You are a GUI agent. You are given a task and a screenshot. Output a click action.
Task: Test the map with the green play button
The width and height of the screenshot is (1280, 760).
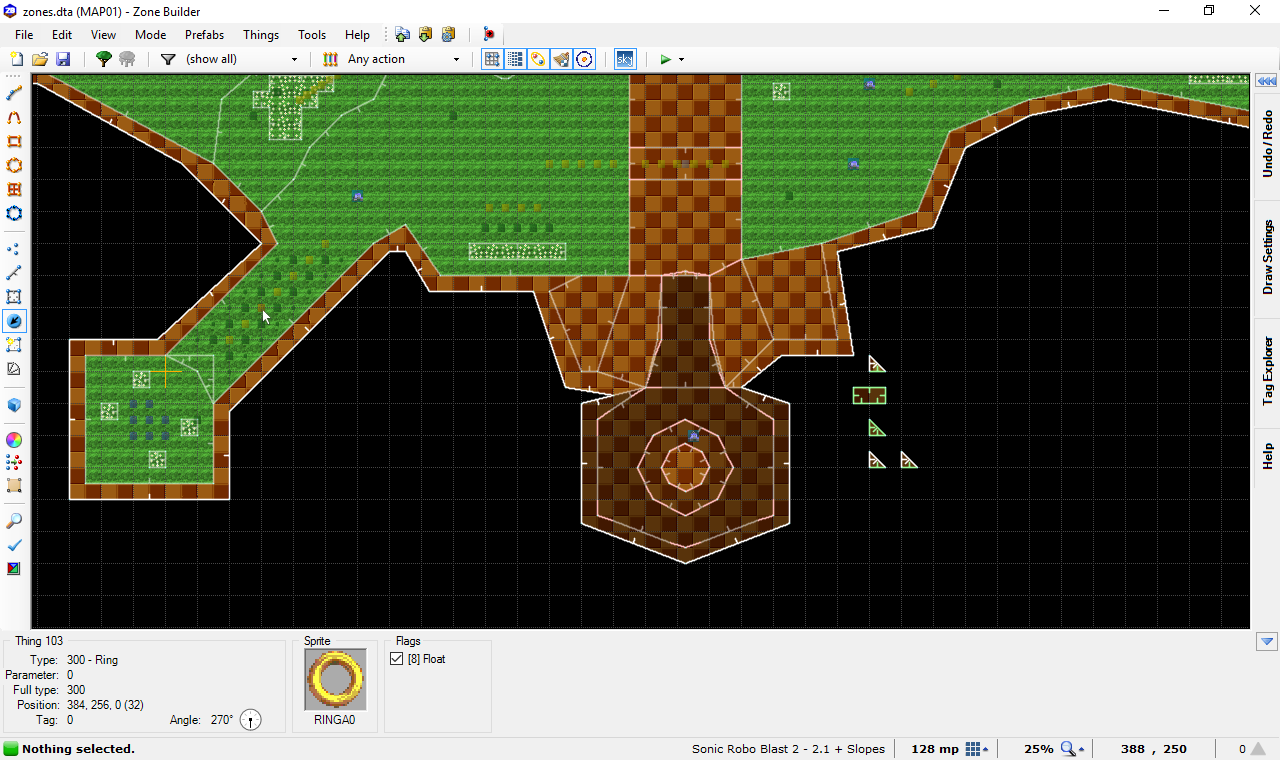pyautogui.click(x=666, y=59)
